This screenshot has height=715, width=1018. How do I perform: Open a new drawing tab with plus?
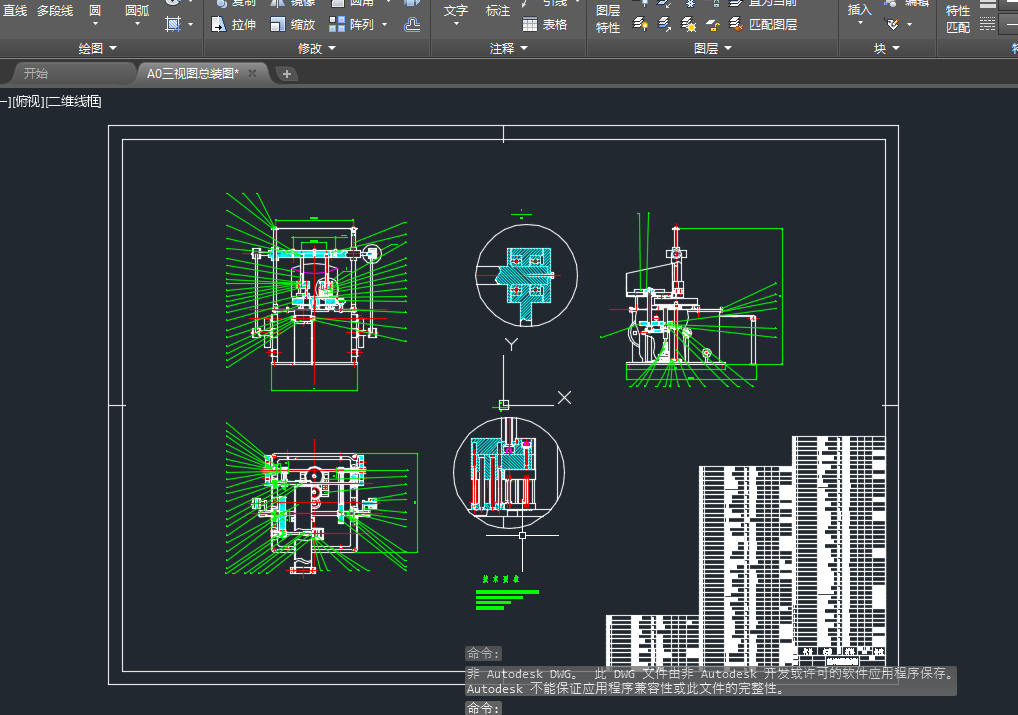point(285,73)
